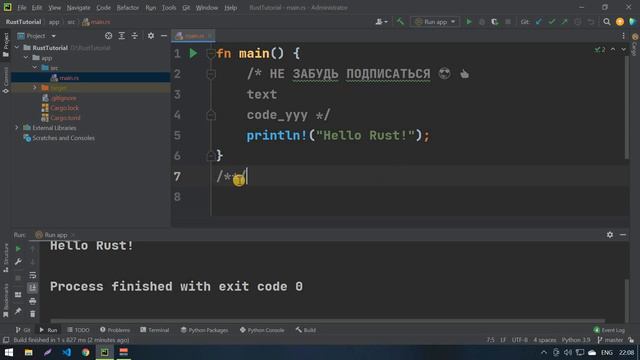Open user account dropdown in toolbar
The height and width of the screenshot is (360, 640).
point(381,22)
